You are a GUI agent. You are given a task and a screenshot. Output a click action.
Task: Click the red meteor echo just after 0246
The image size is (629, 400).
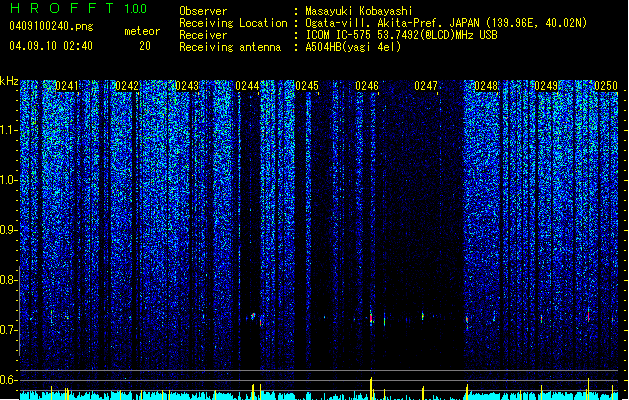tap(371, 318)
